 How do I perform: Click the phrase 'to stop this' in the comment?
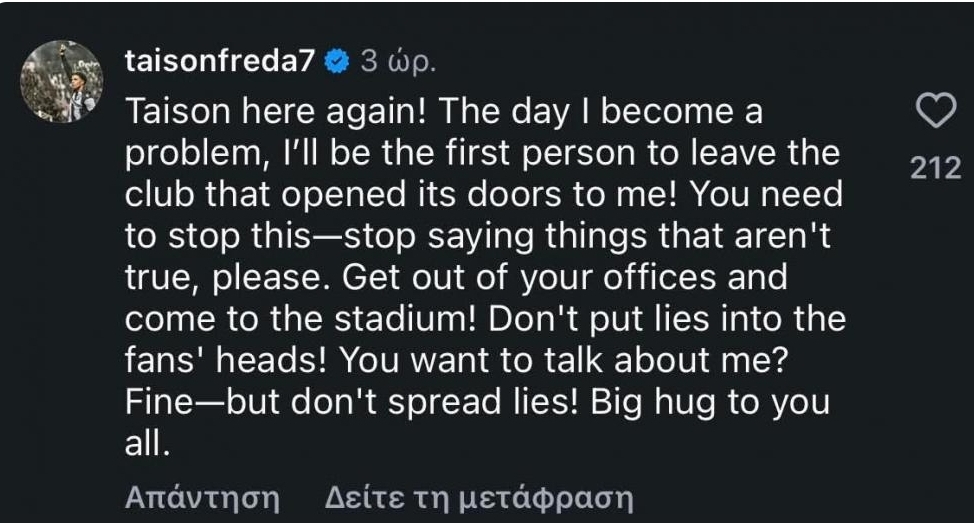[x=218, y=236]
